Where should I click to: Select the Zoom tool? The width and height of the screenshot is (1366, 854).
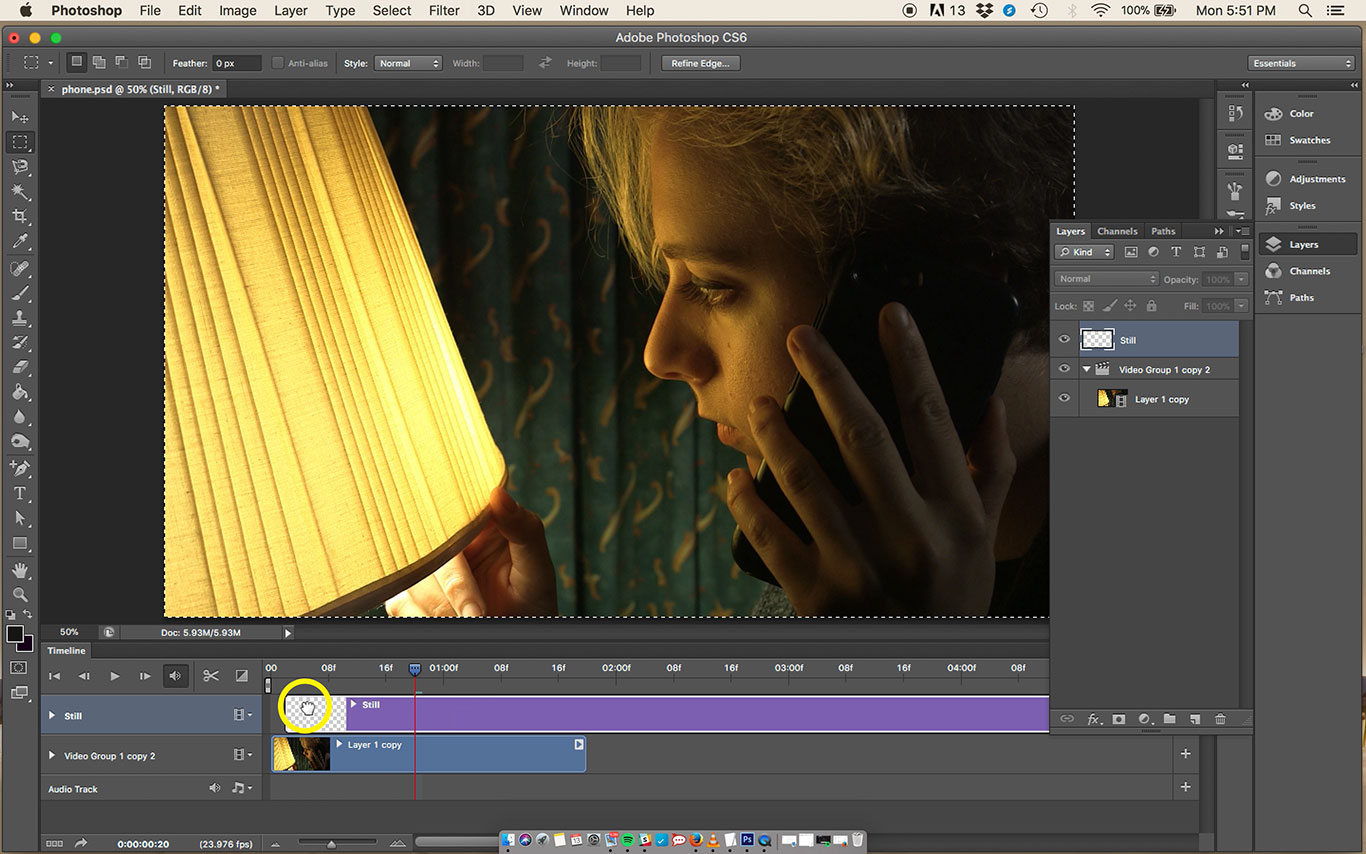[20, 595]
